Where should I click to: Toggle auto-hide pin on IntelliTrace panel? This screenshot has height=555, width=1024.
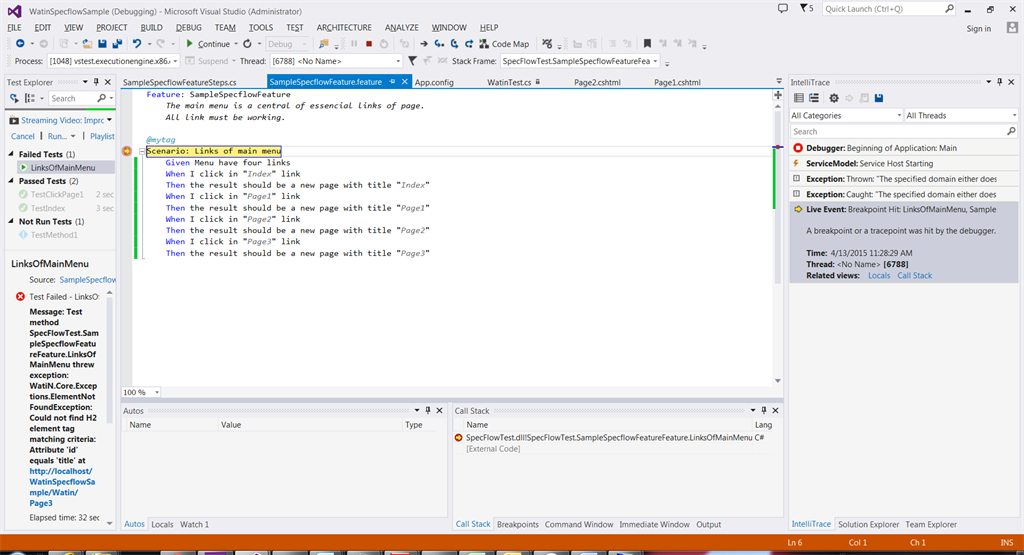[998, 82]
